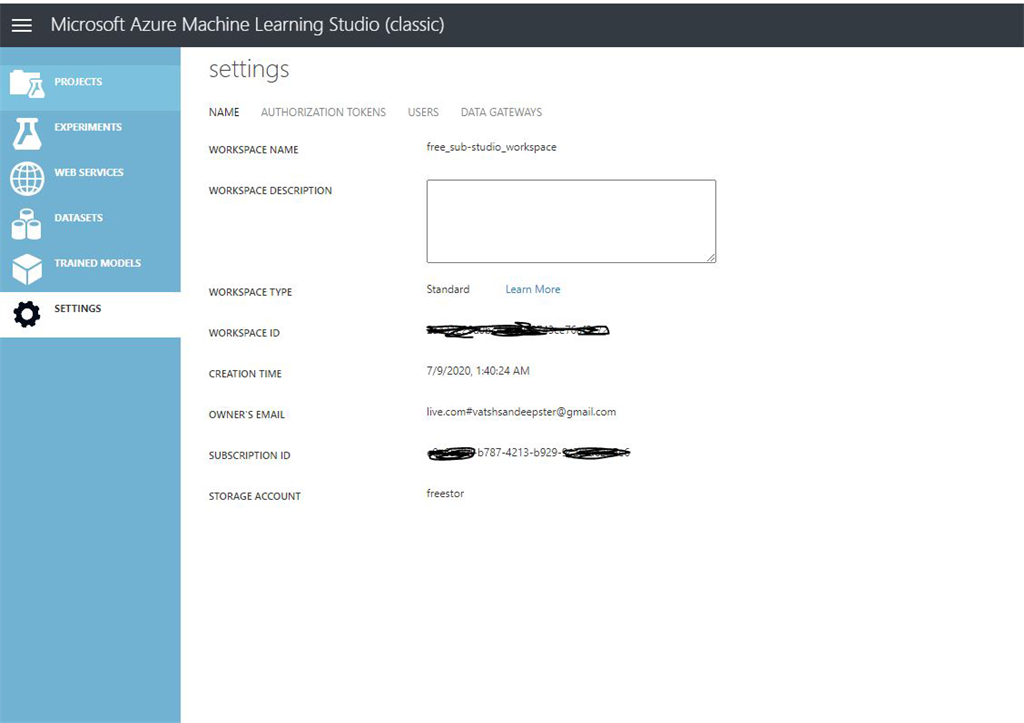Select the subscription ID value b787-4213-b929

(x=518, y=453)
